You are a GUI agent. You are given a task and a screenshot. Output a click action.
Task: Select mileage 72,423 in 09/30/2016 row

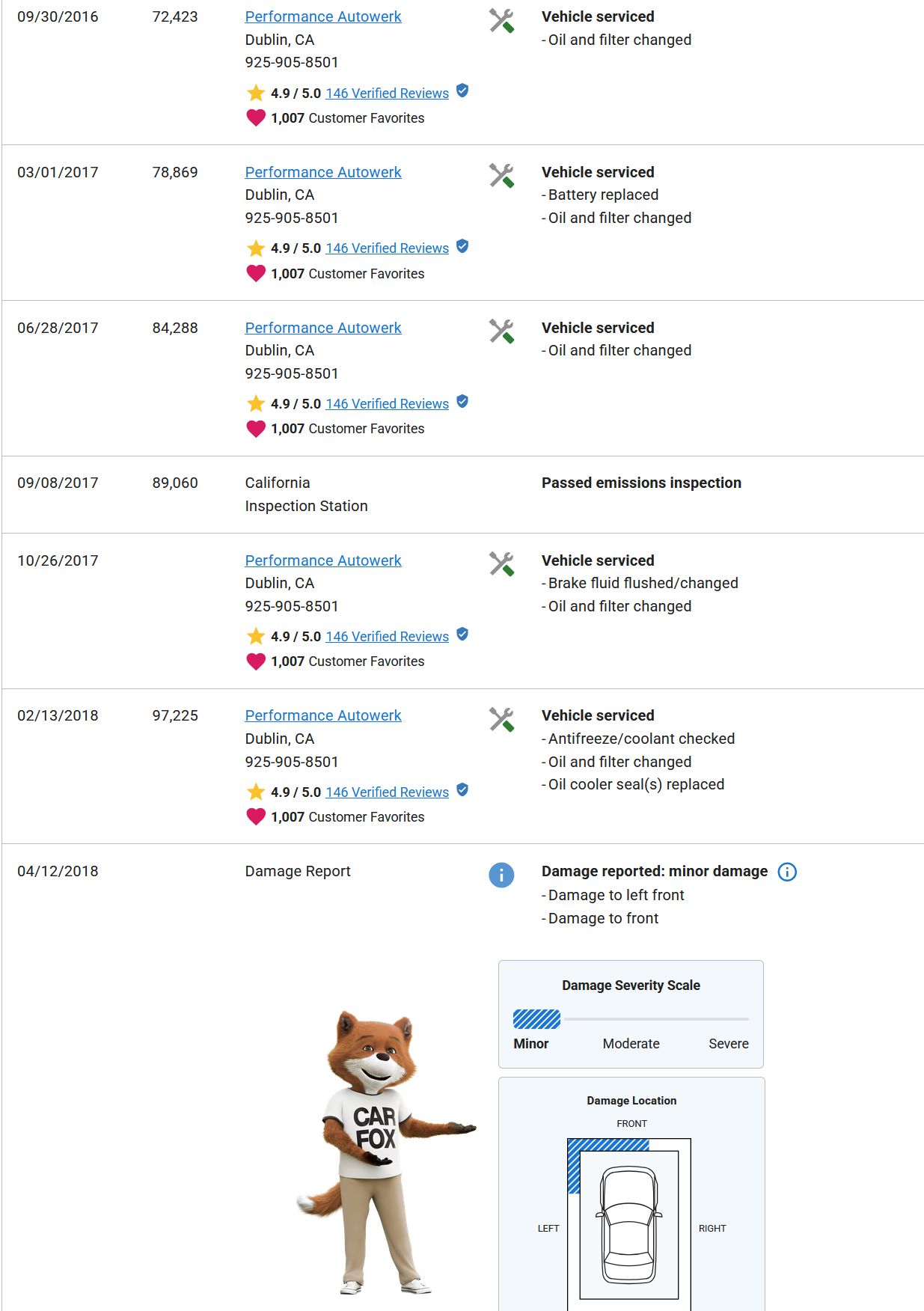(x=175, y=16)
